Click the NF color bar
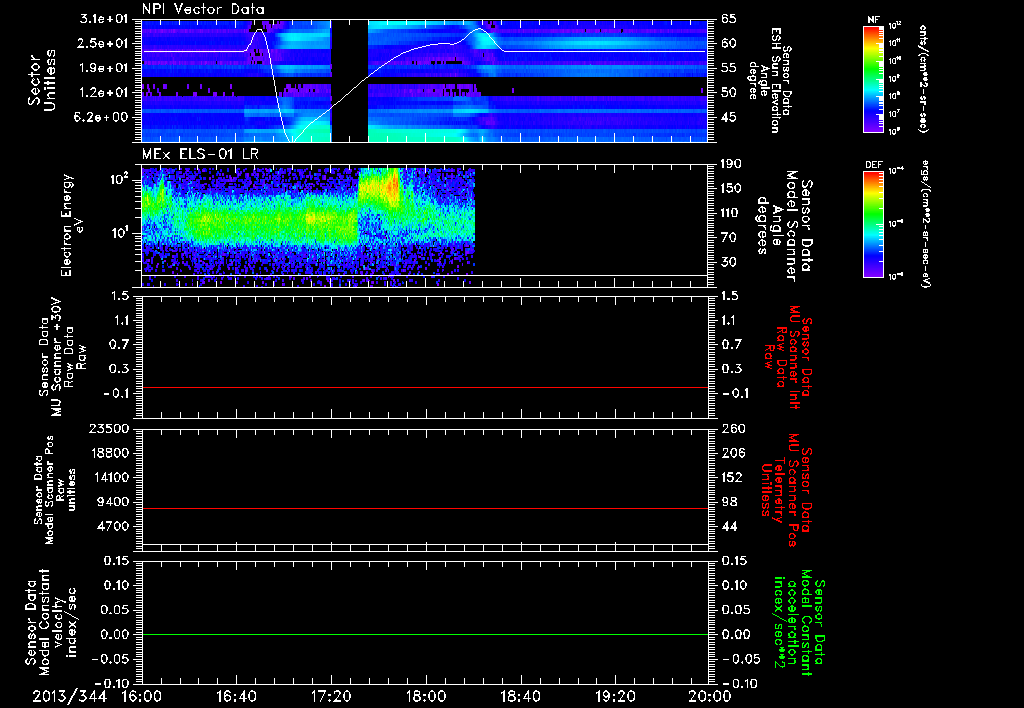Viewport: 1024px width, 708px height. [x=874, y=78]
